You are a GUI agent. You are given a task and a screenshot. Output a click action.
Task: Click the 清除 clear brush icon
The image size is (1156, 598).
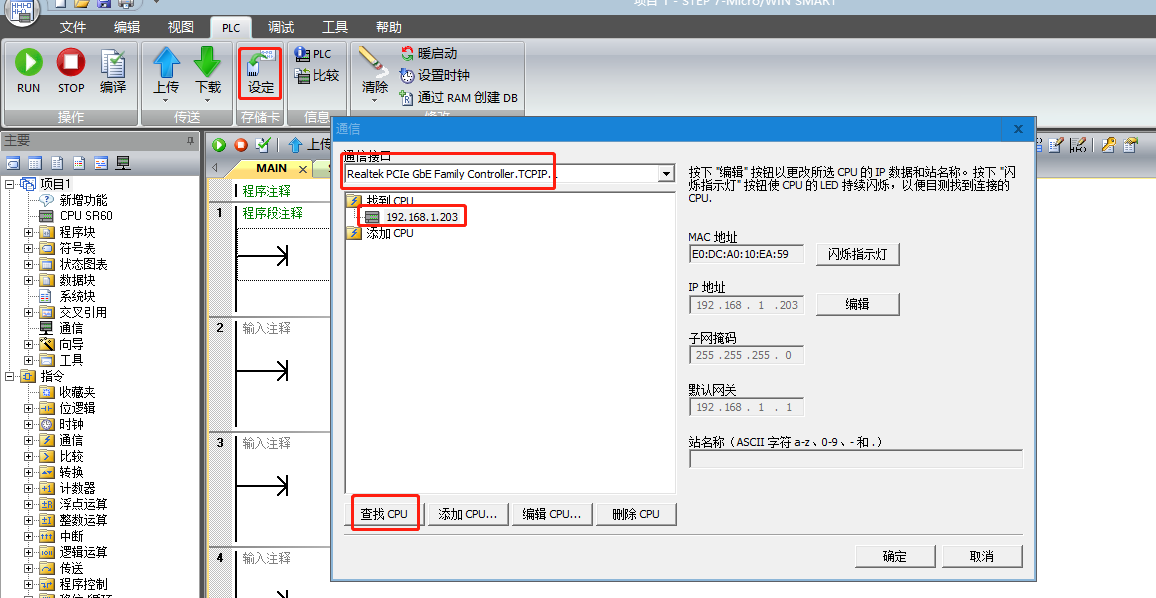[375, 62]
